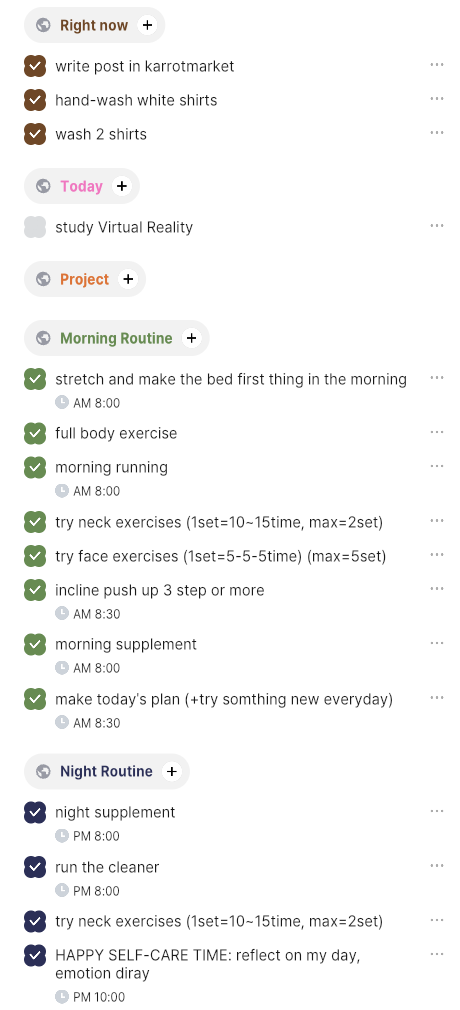
Task: Open the Morning Routine category label
Action: pyautogui.click(x=116, y=338)
